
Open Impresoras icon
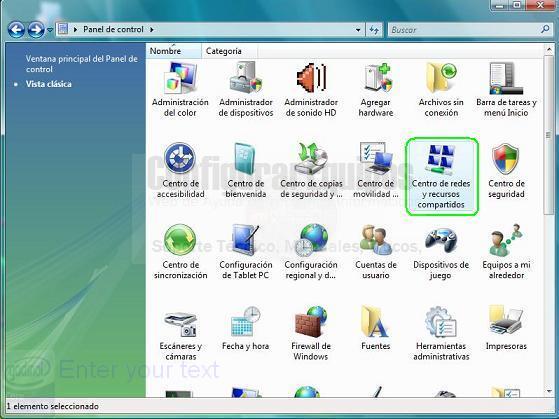pyautogui.click(x=506, y=320)
